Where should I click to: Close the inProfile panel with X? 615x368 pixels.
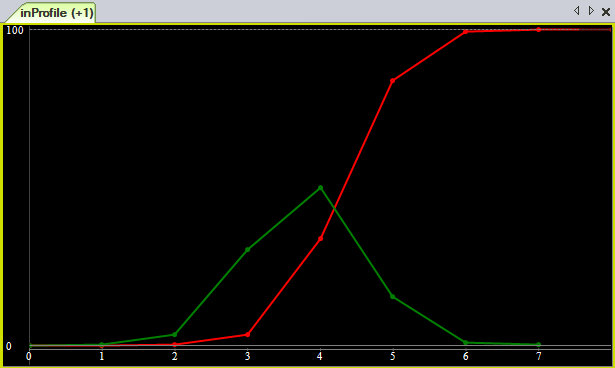point(606,12)
